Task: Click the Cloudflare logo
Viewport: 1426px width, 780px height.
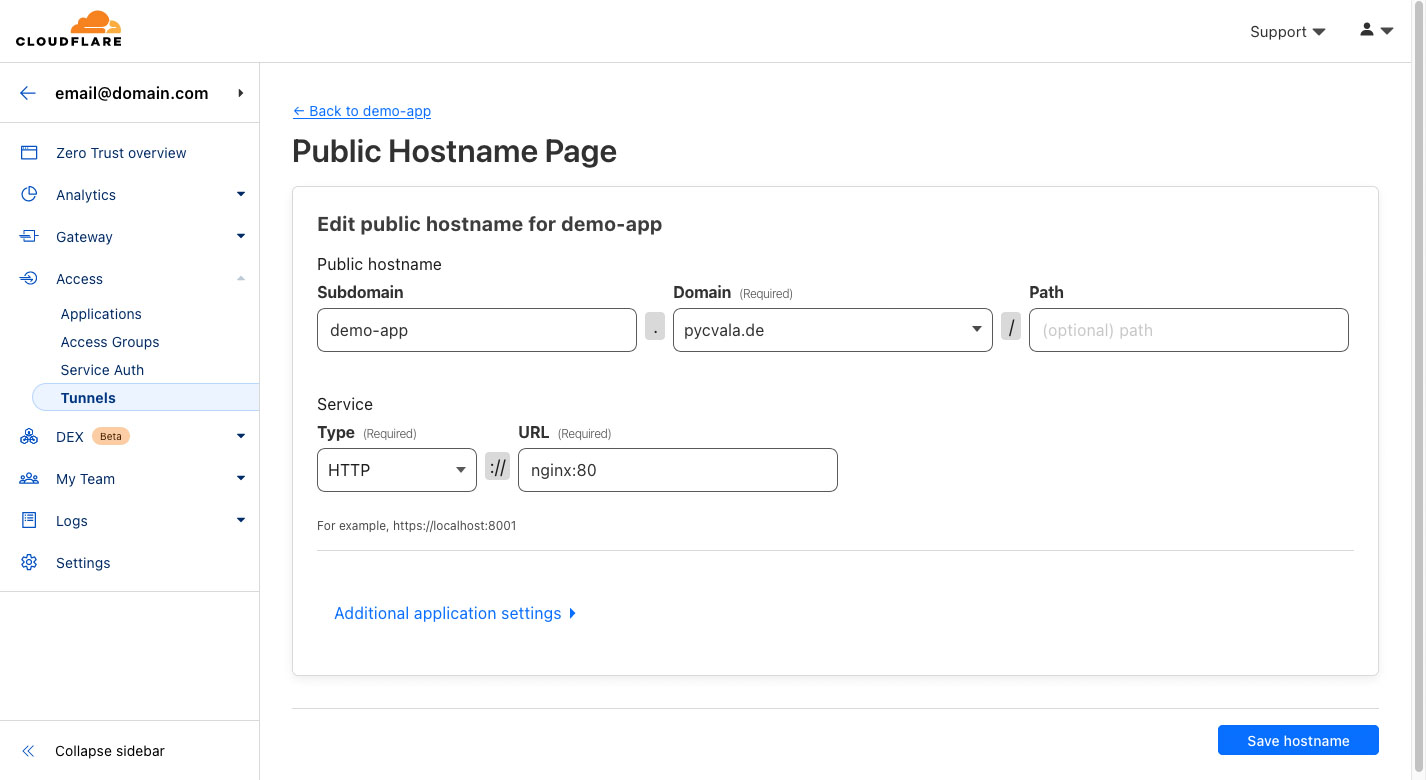Action: (68, 29)
